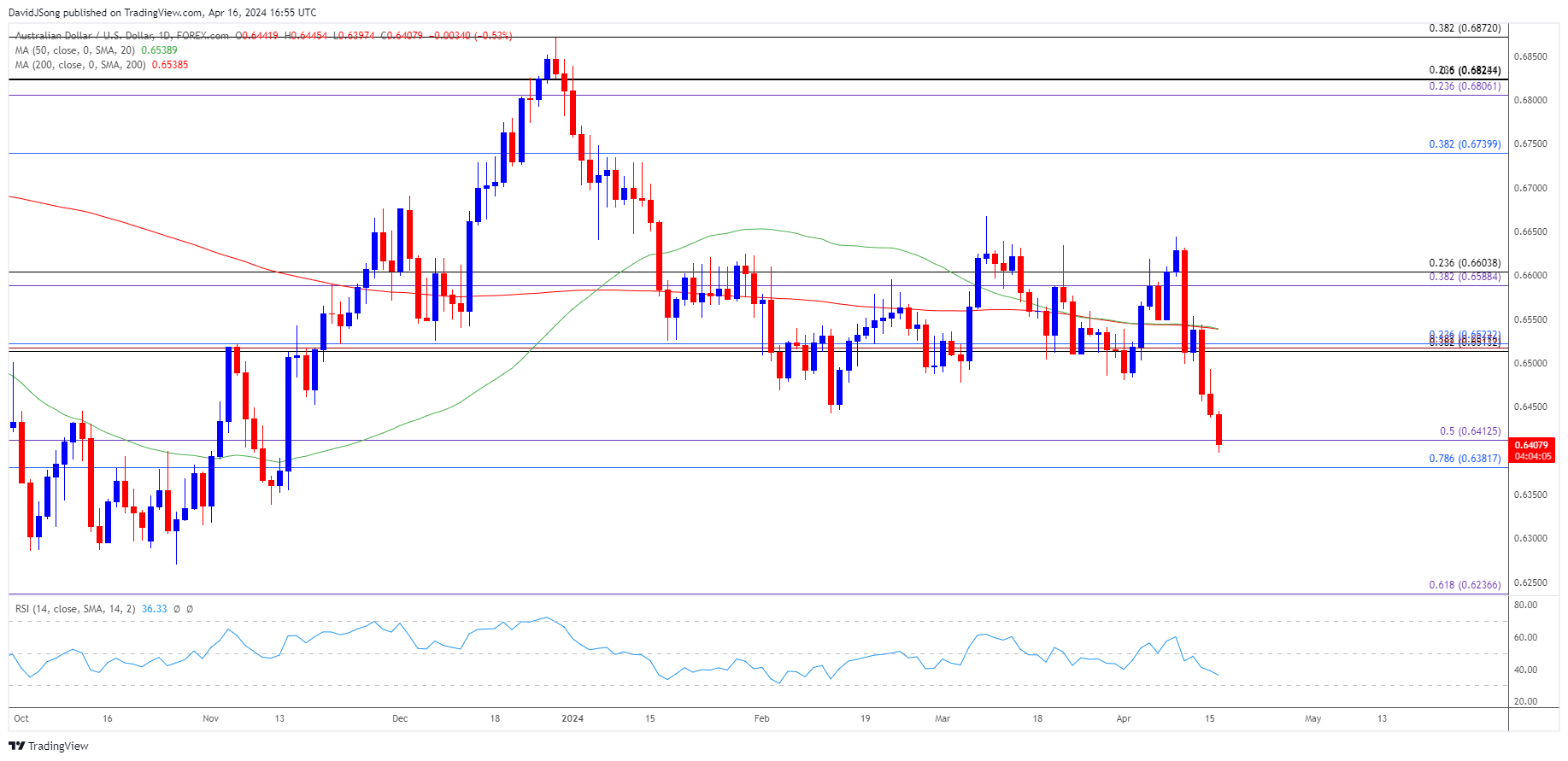The width and height of the screenshot is (1568, 761).
Task: Select the MA (200, close, 0, SMA, 200) indicator label
Action: pos(80,65)
